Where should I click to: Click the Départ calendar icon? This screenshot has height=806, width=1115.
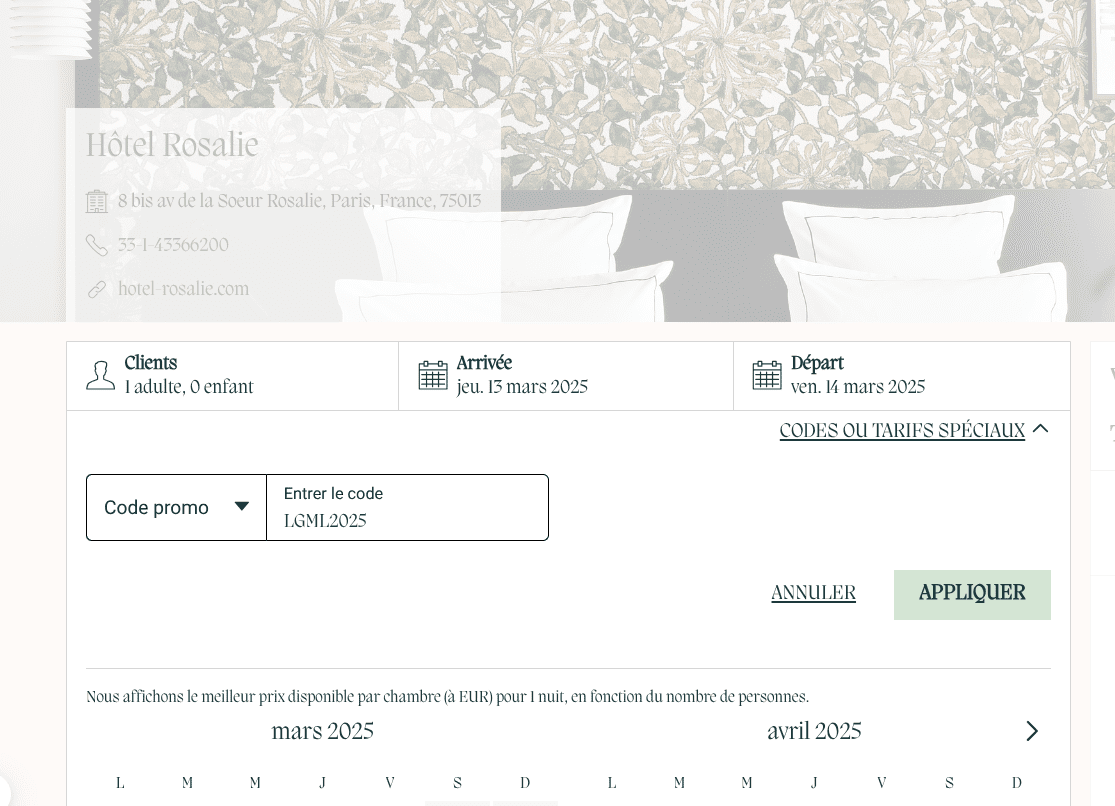coord(767,376)
